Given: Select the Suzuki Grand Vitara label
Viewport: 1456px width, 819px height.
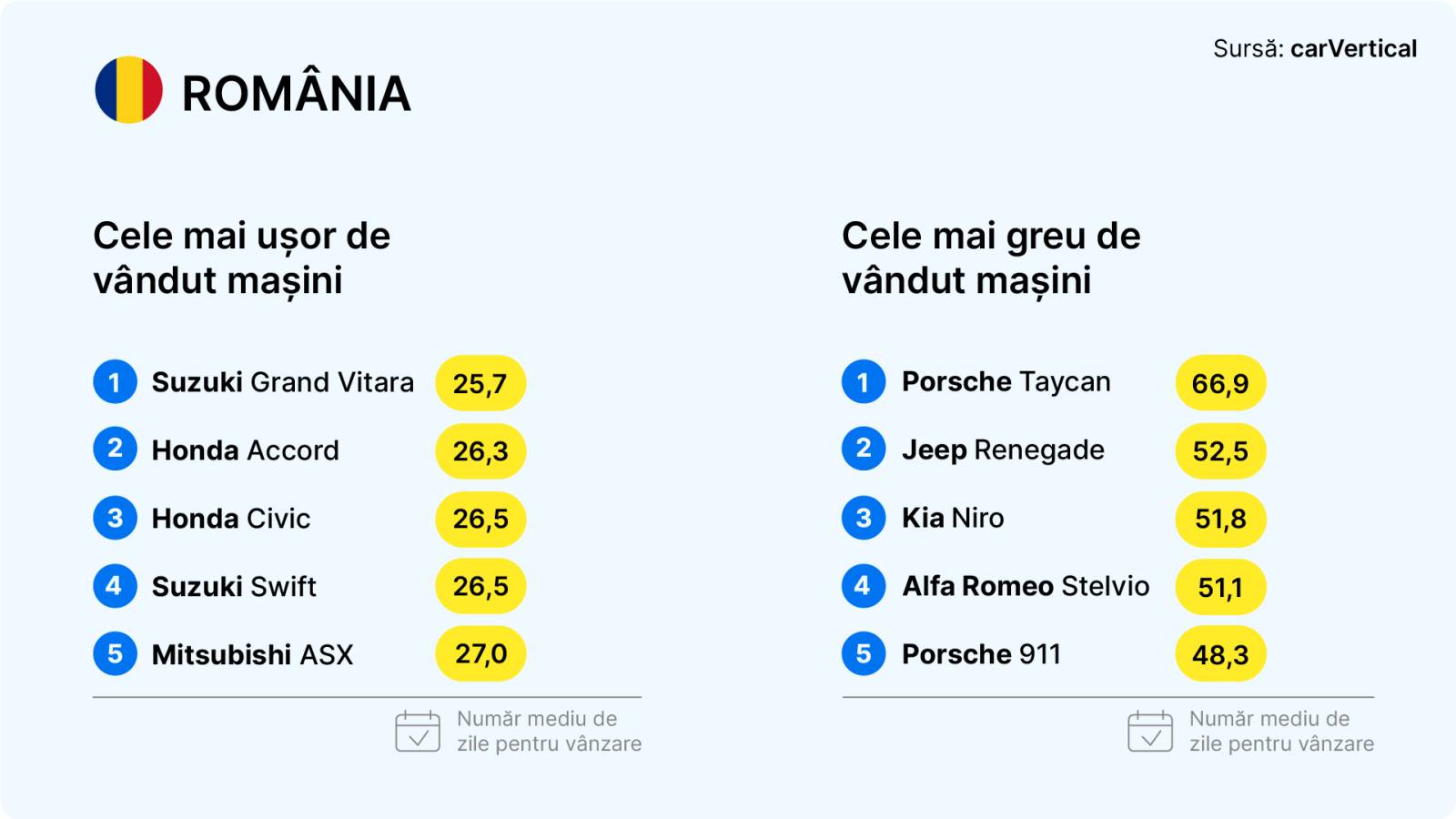Looking at the screenshot, I should point(282,382).
